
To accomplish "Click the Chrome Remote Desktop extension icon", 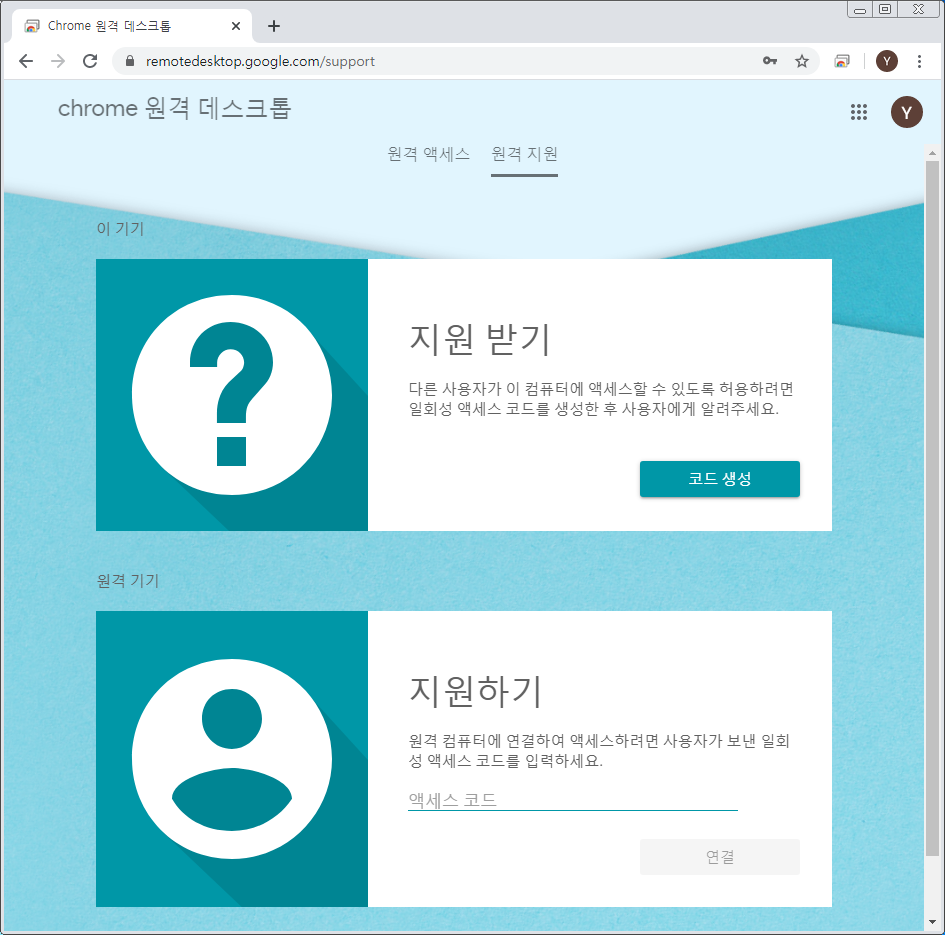I will 842,61.
